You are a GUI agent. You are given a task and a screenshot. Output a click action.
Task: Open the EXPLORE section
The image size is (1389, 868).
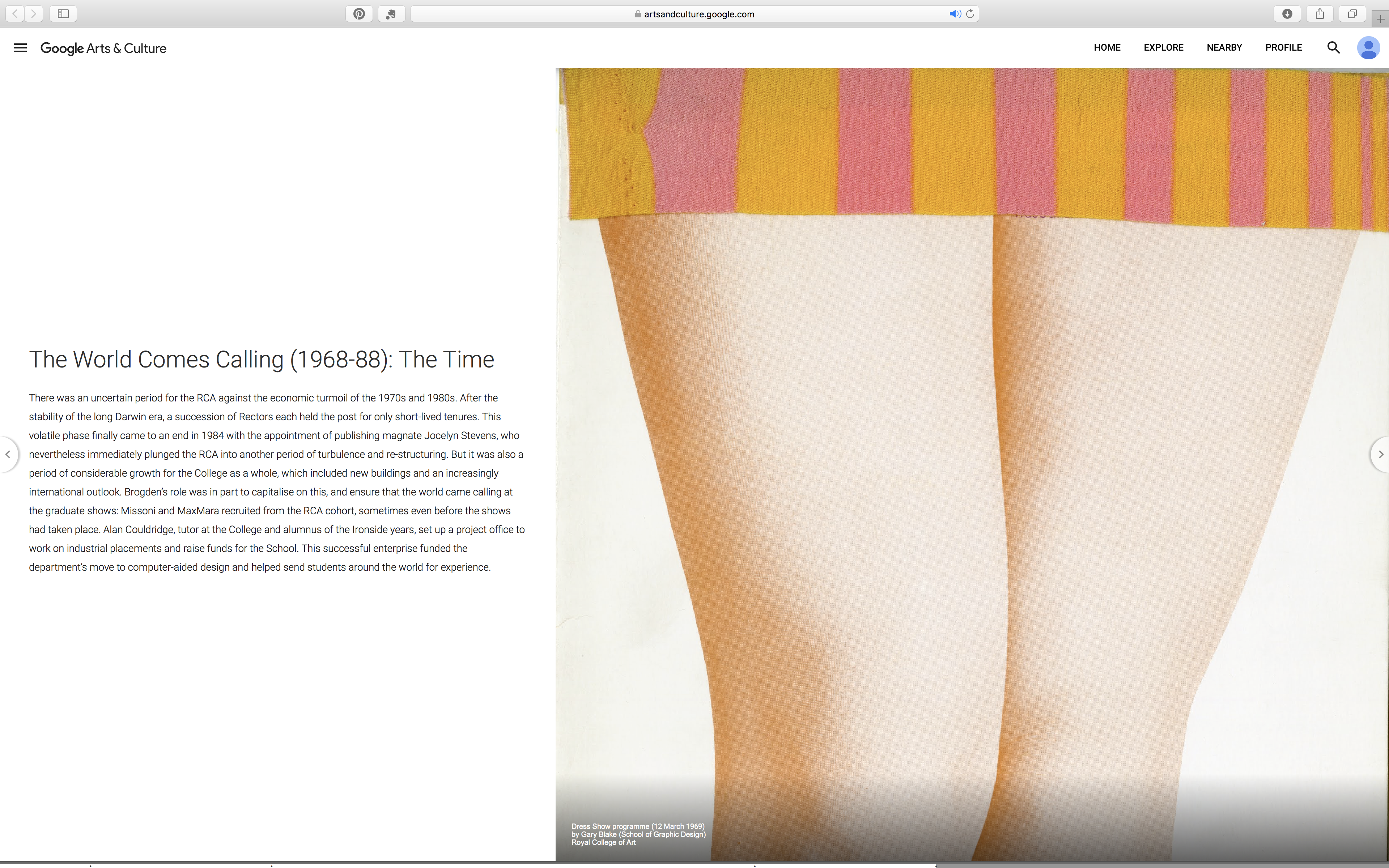[1163, 48]
